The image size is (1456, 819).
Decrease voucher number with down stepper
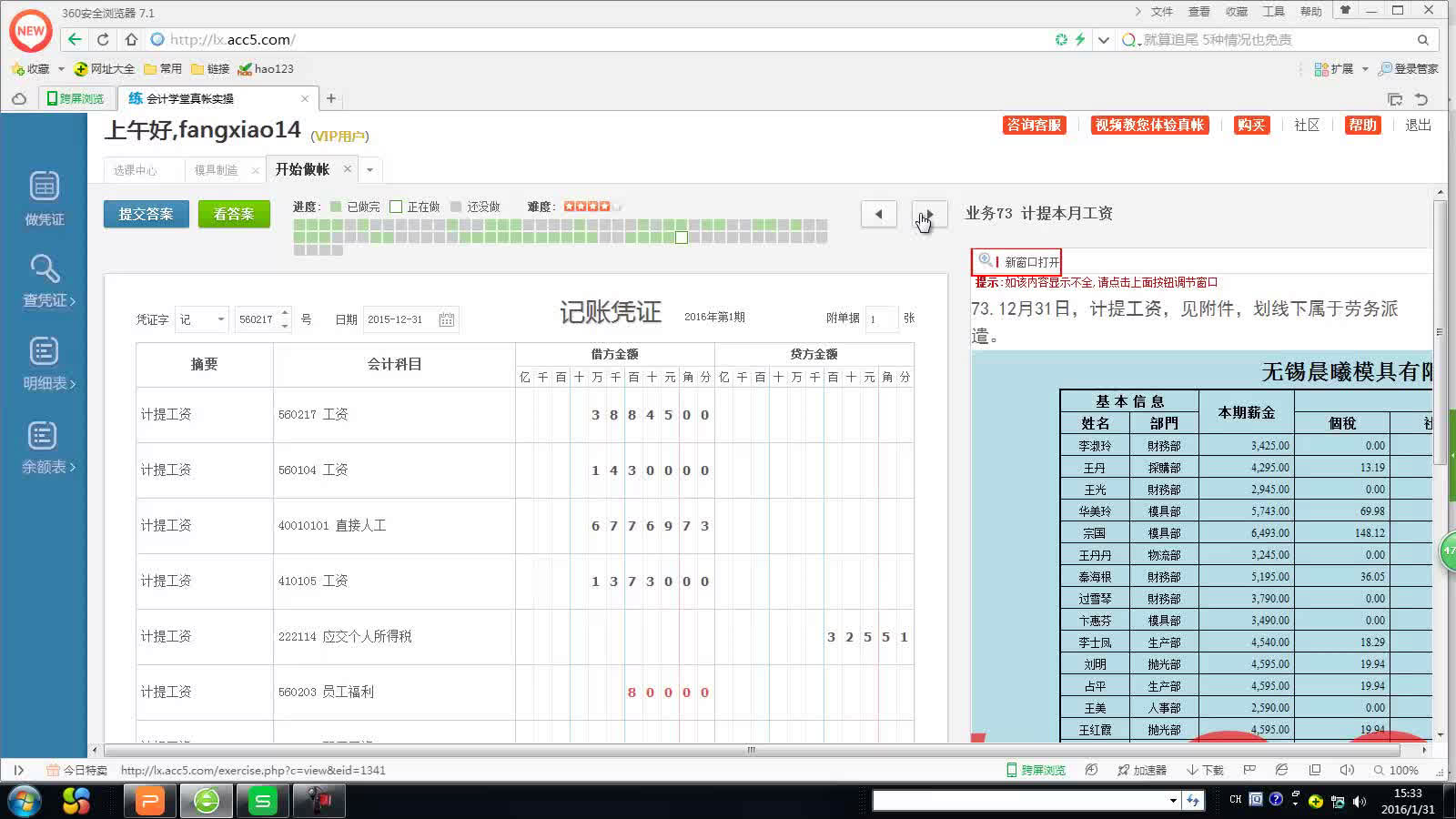(x=285, y=325)
